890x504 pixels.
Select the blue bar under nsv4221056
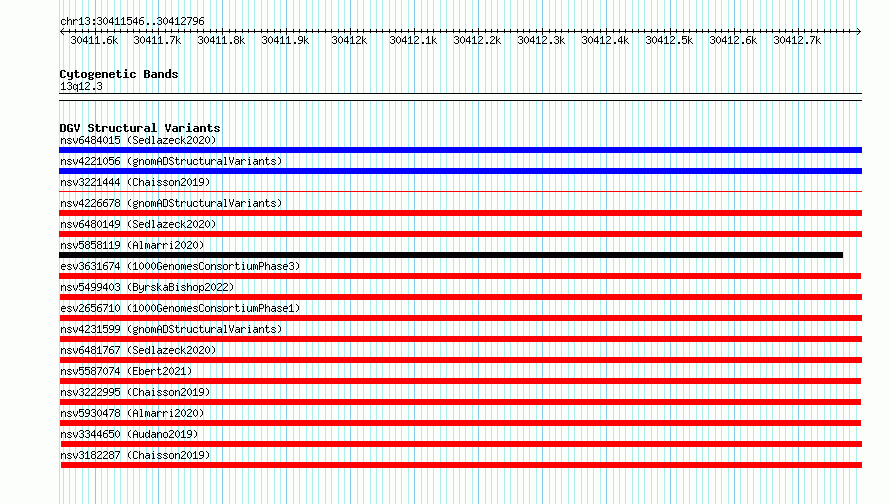tap(460, 171)
